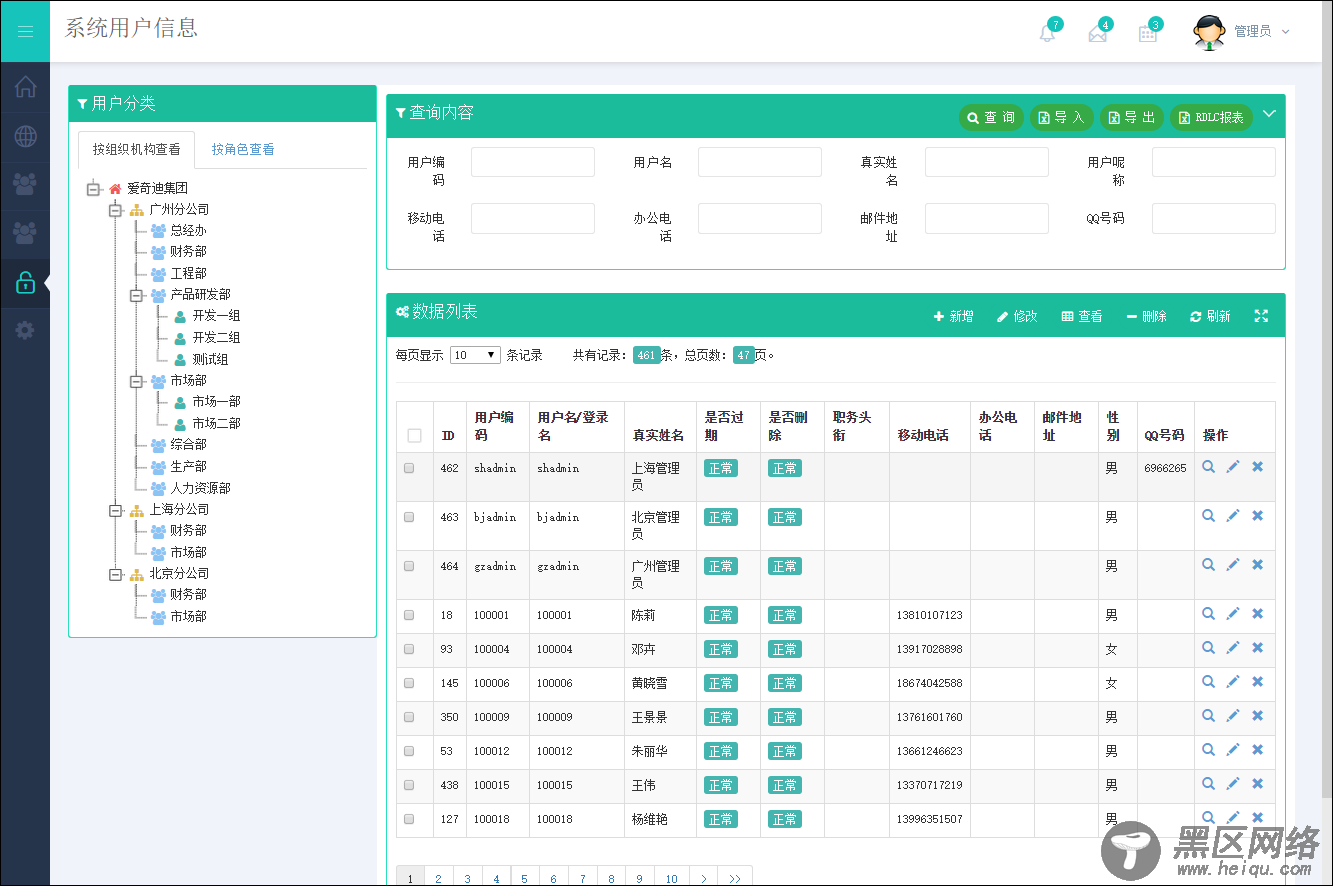Viewport: 1333px width, 886px height.
Task: Check the row checkbox for ID 463
Action: [x=409, y=517]
